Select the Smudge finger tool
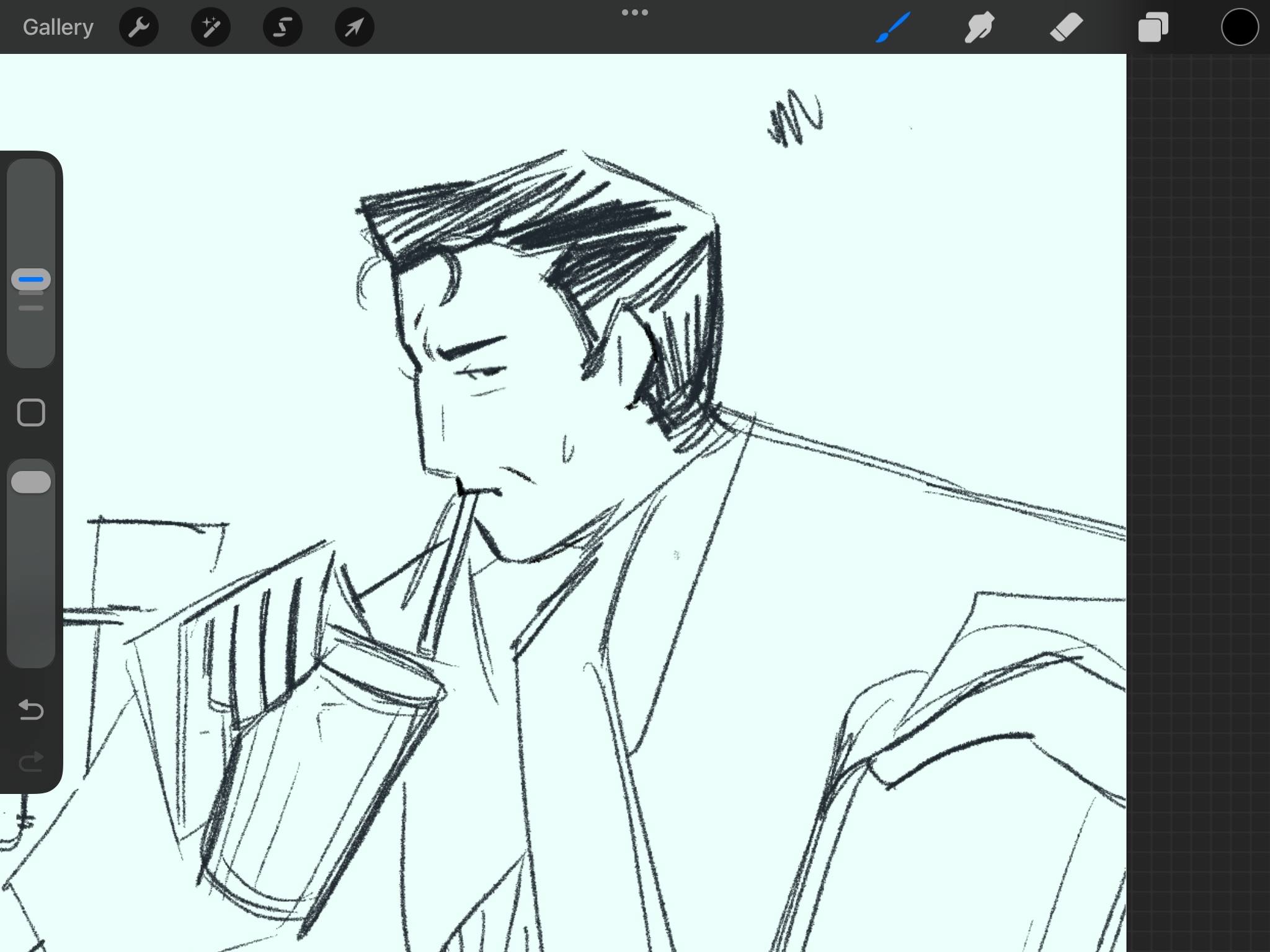This screenshot has height=952, width=1270. click(x=980, y=27)
